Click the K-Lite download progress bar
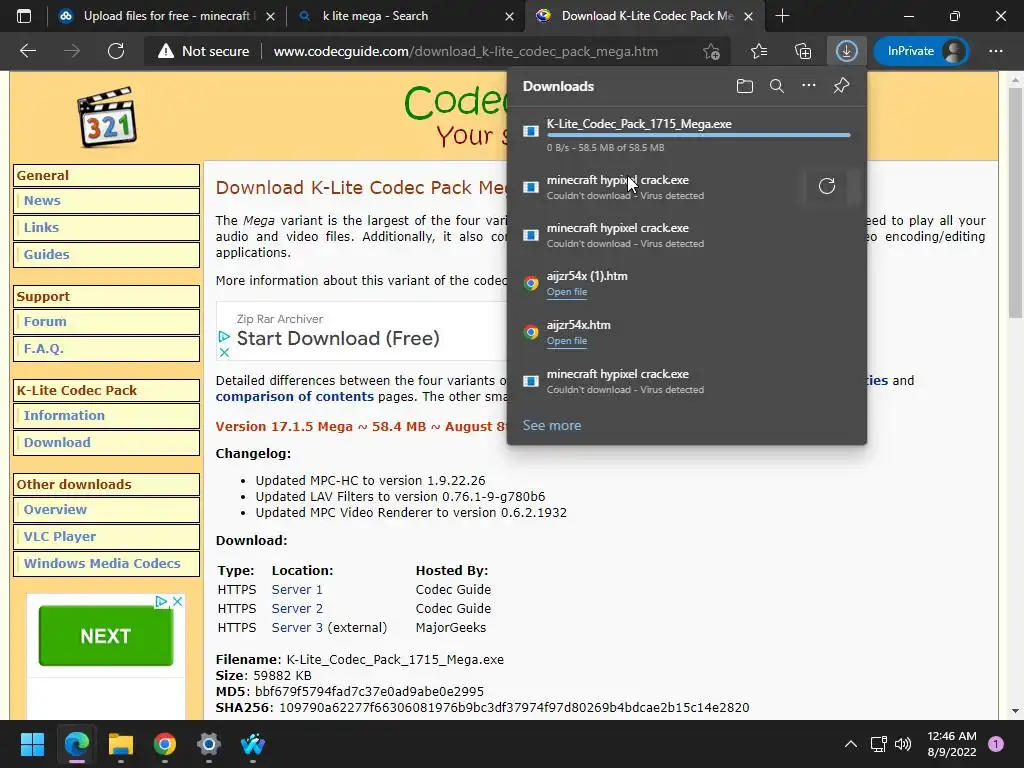Viewport: 1024px width, 768px height. (698, 135)
